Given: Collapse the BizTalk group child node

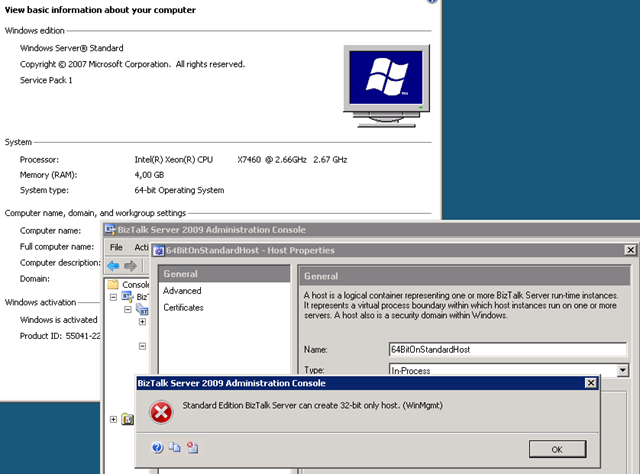Looking at the screenshot, I should (128, 309).
